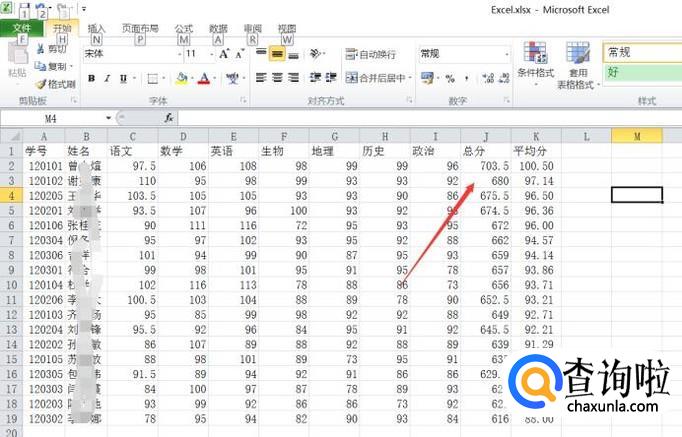Switch to the 开始 Home tab
682x437 pixels.
coord(61,29)
